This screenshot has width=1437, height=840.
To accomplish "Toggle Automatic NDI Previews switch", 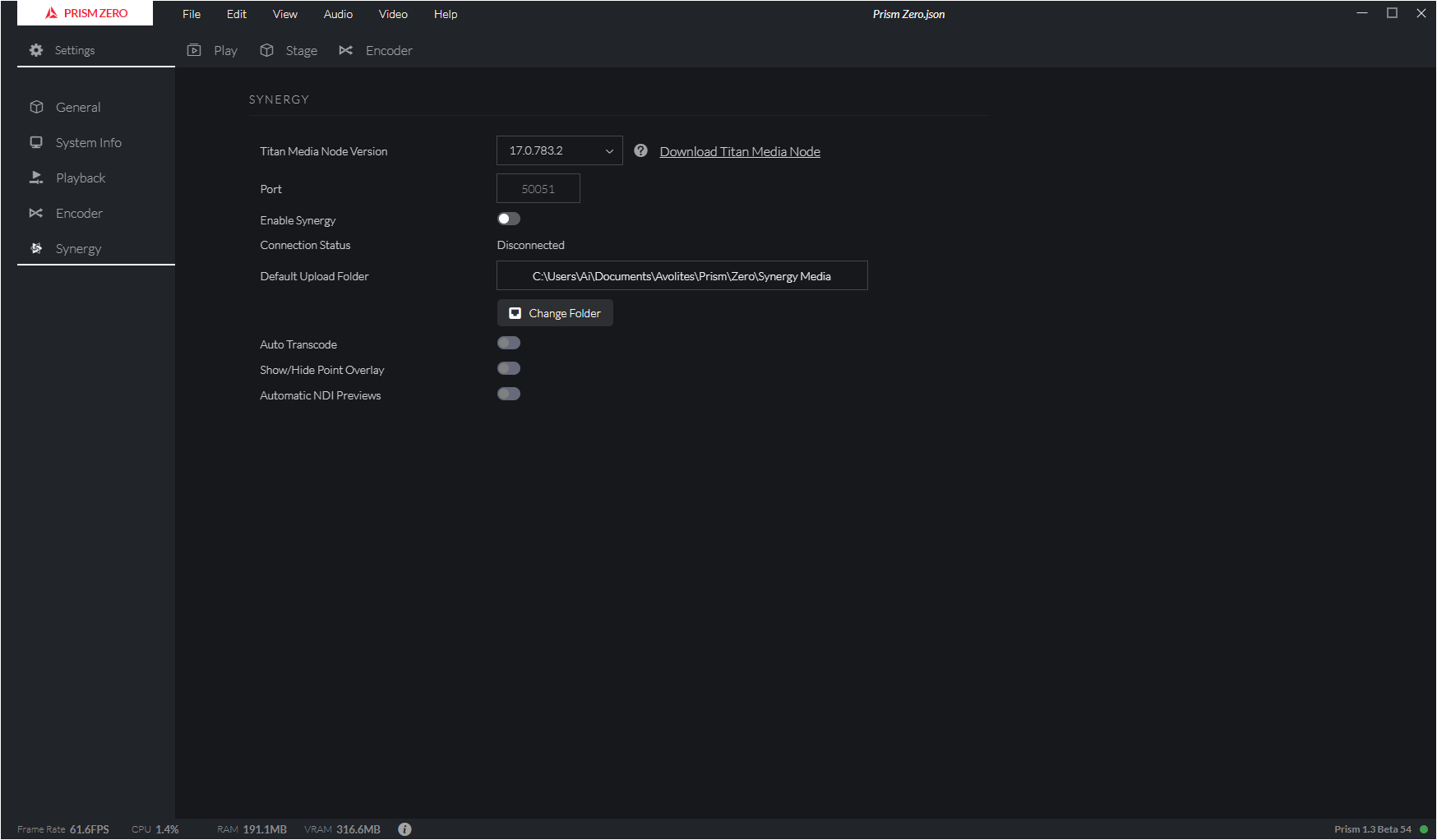I will [x=509, y=395].
